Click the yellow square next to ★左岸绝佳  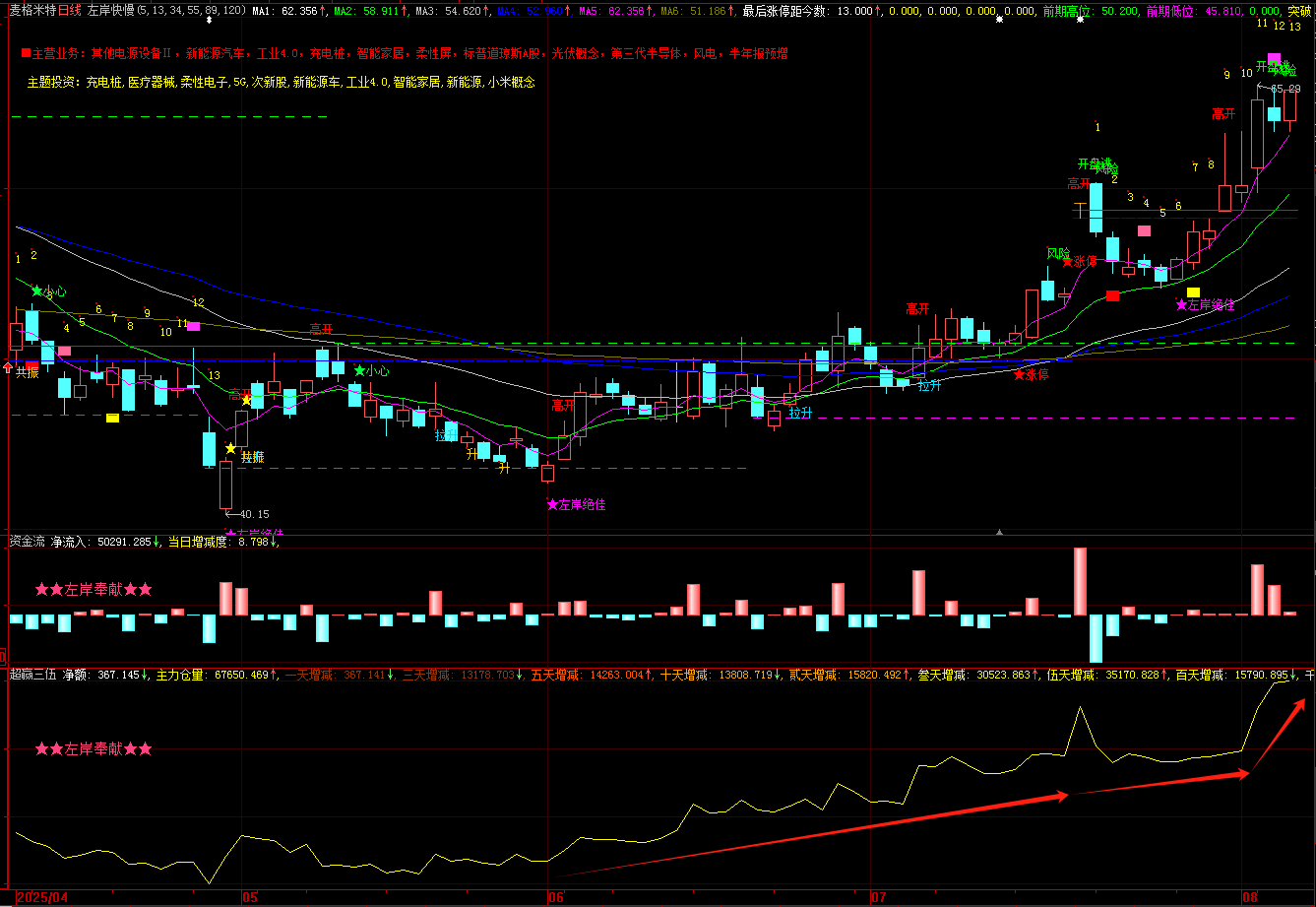(x=1193, y=292)
